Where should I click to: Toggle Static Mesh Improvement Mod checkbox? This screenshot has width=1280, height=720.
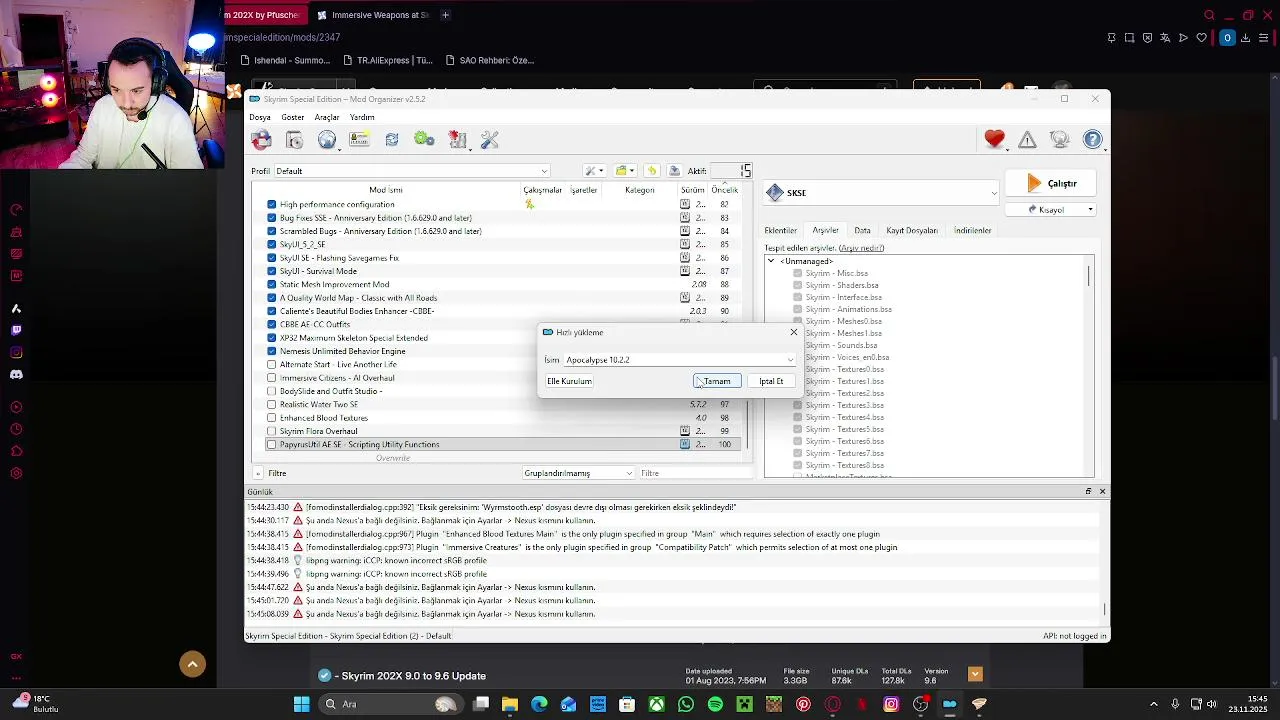271,284
